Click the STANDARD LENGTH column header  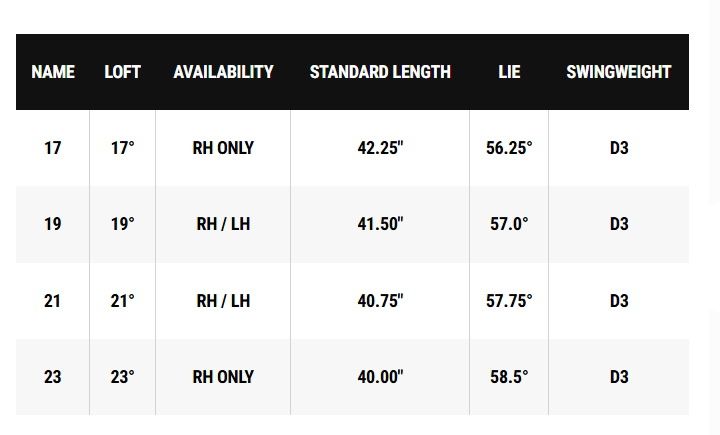point(380,72)
